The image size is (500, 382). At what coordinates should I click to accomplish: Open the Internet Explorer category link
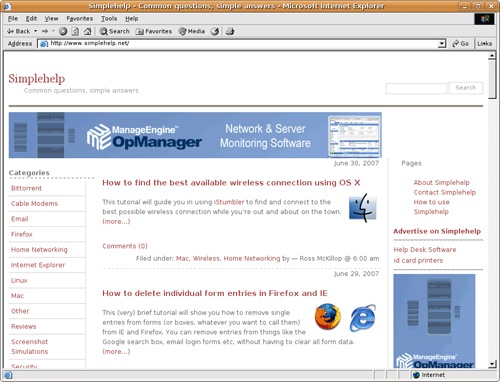[38, 265]
